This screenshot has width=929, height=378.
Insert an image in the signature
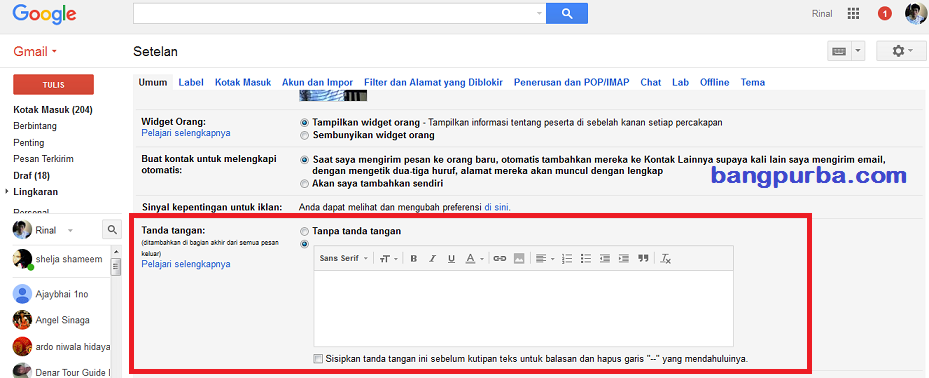(519, 258)
